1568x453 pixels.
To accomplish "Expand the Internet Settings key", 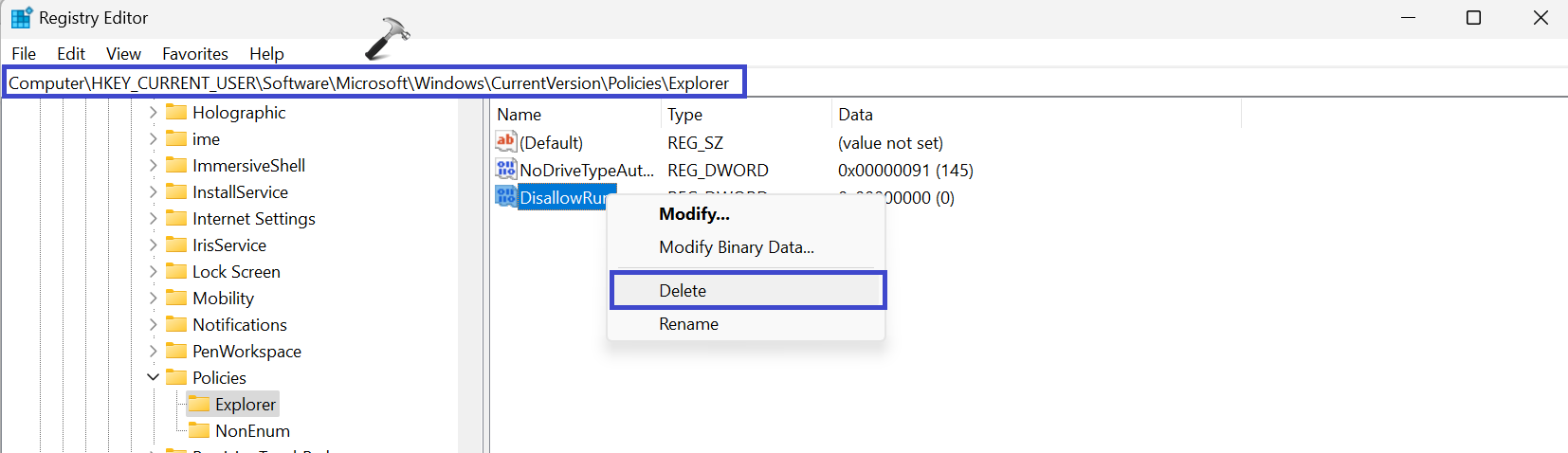I will (153, 218).
